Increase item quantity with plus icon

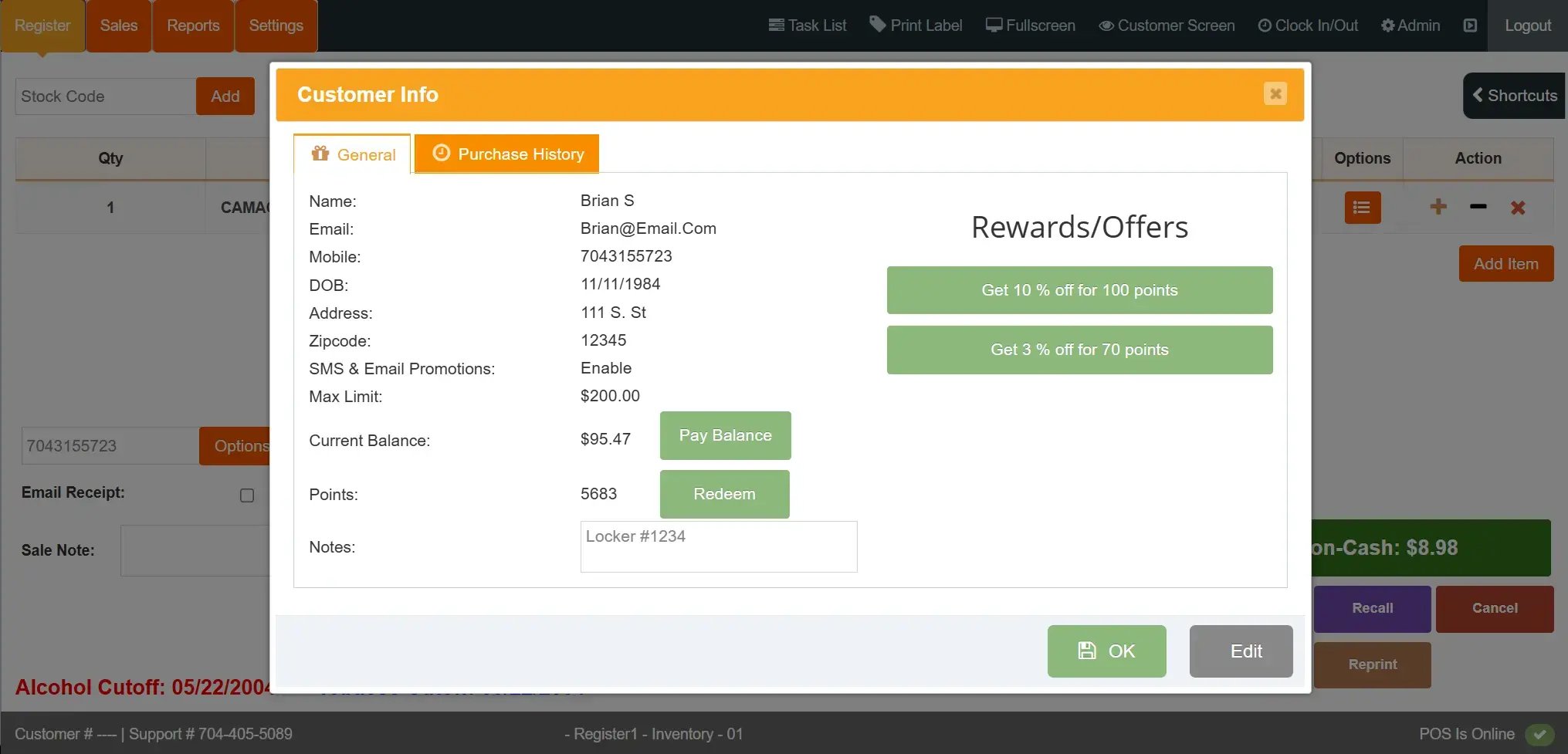1438,207
